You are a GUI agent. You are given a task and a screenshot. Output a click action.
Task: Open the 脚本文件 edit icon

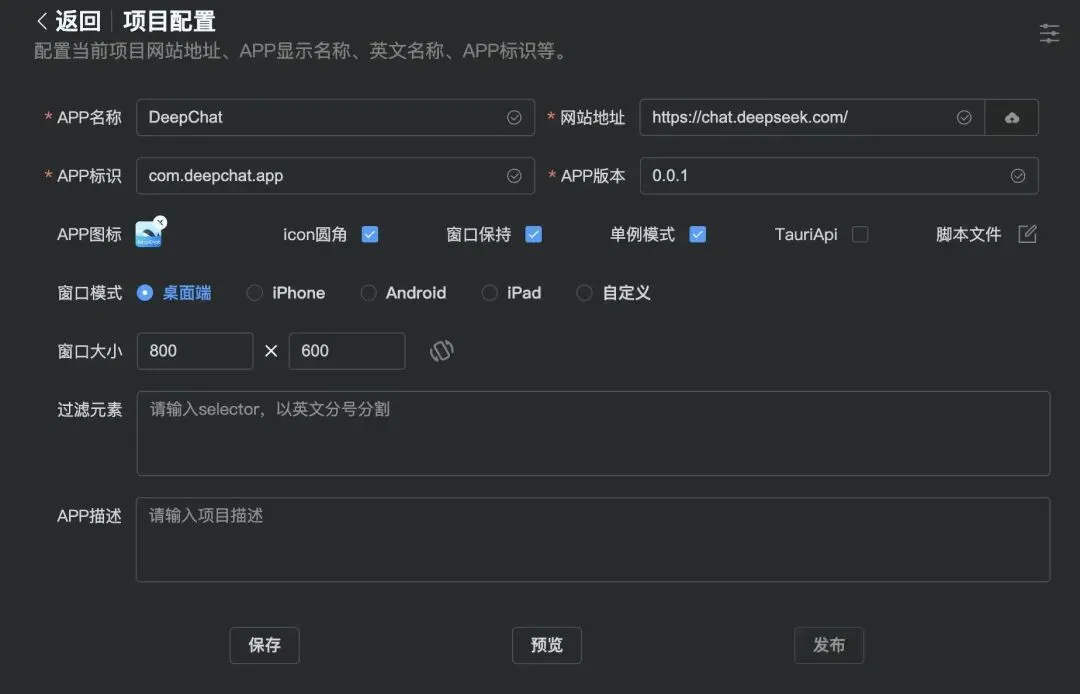coord(1027,234)
